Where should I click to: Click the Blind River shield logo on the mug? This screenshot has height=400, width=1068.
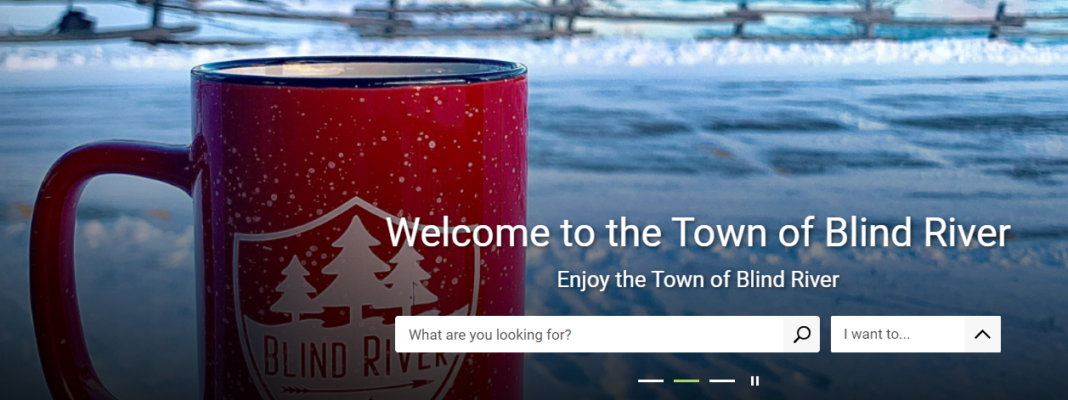tap(356, 300)
